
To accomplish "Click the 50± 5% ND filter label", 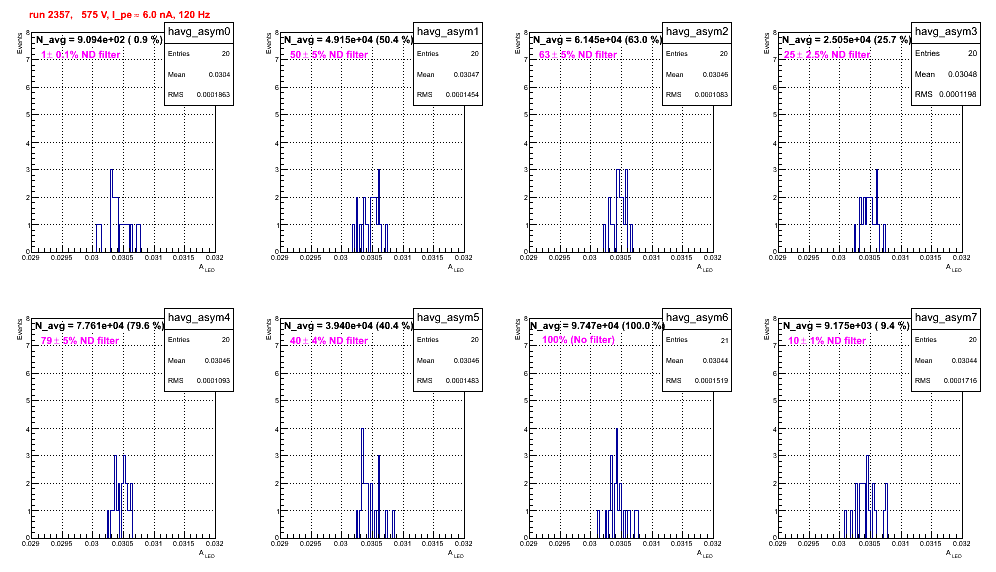I will point(329,55).
